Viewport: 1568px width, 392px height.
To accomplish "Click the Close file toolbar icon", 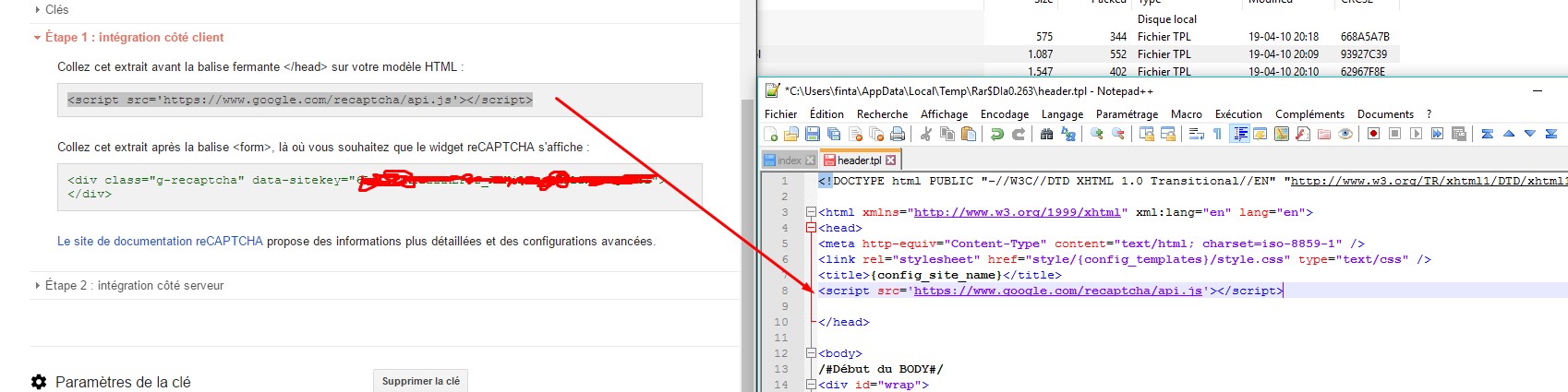I will point(855,134).
